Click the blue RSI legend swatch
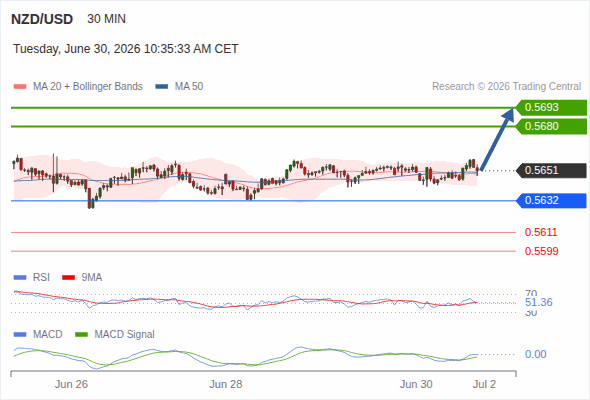The height and width of the screenshot is (400, 590). click(20, 278)
